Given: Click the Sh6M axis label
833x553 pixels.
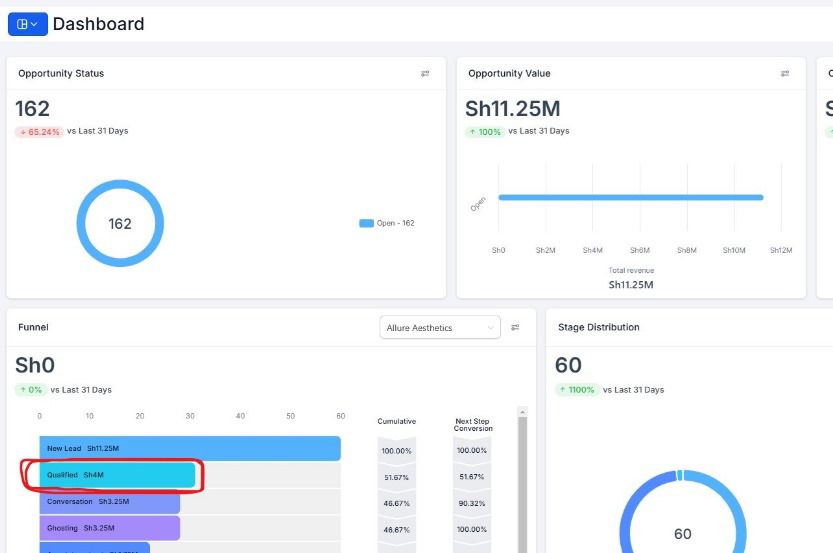Looking at the screenshot, I should (640, 250).
